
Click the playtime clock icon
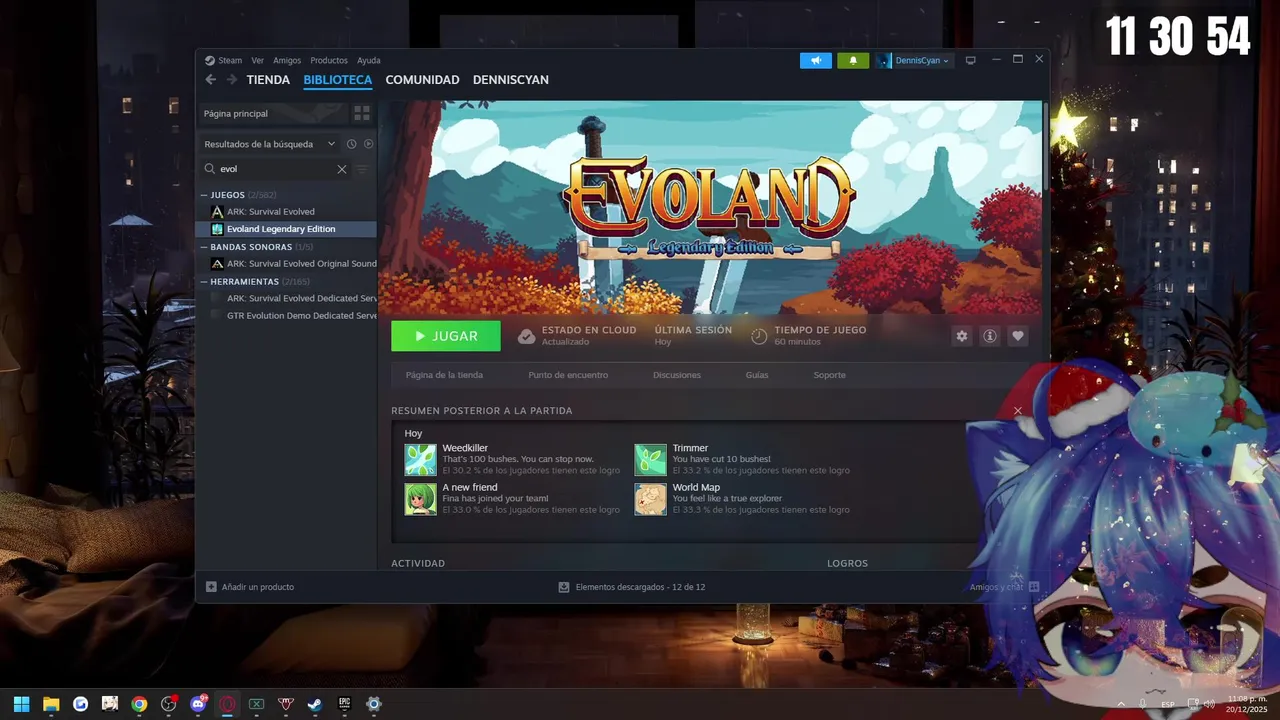coord(759,336)
